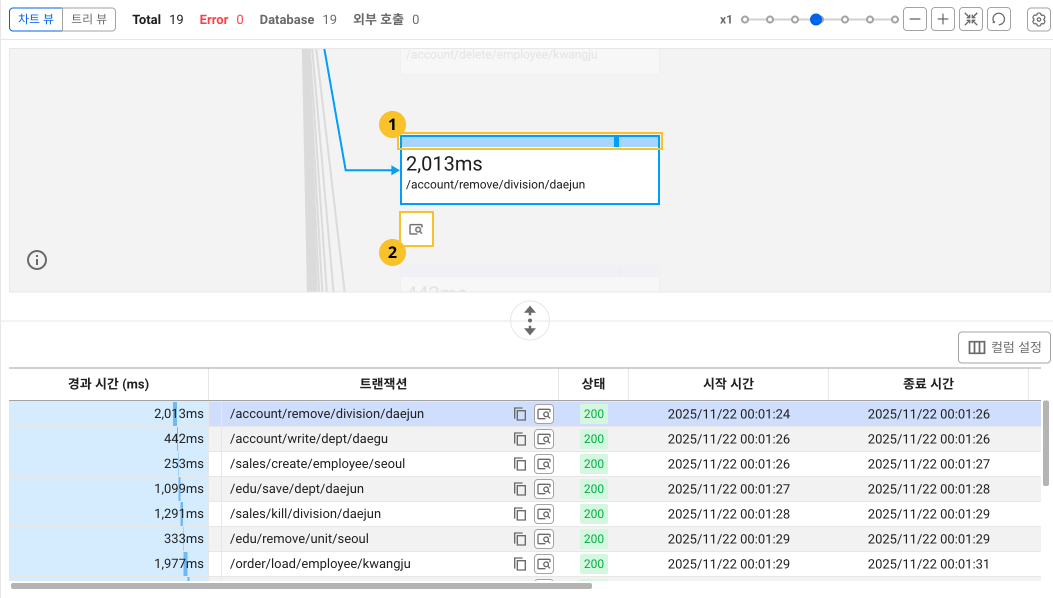The height and width of the screenshot is (598, 1053).
Task: Open the settings gear icon
Action: [x=1039, y=20]
